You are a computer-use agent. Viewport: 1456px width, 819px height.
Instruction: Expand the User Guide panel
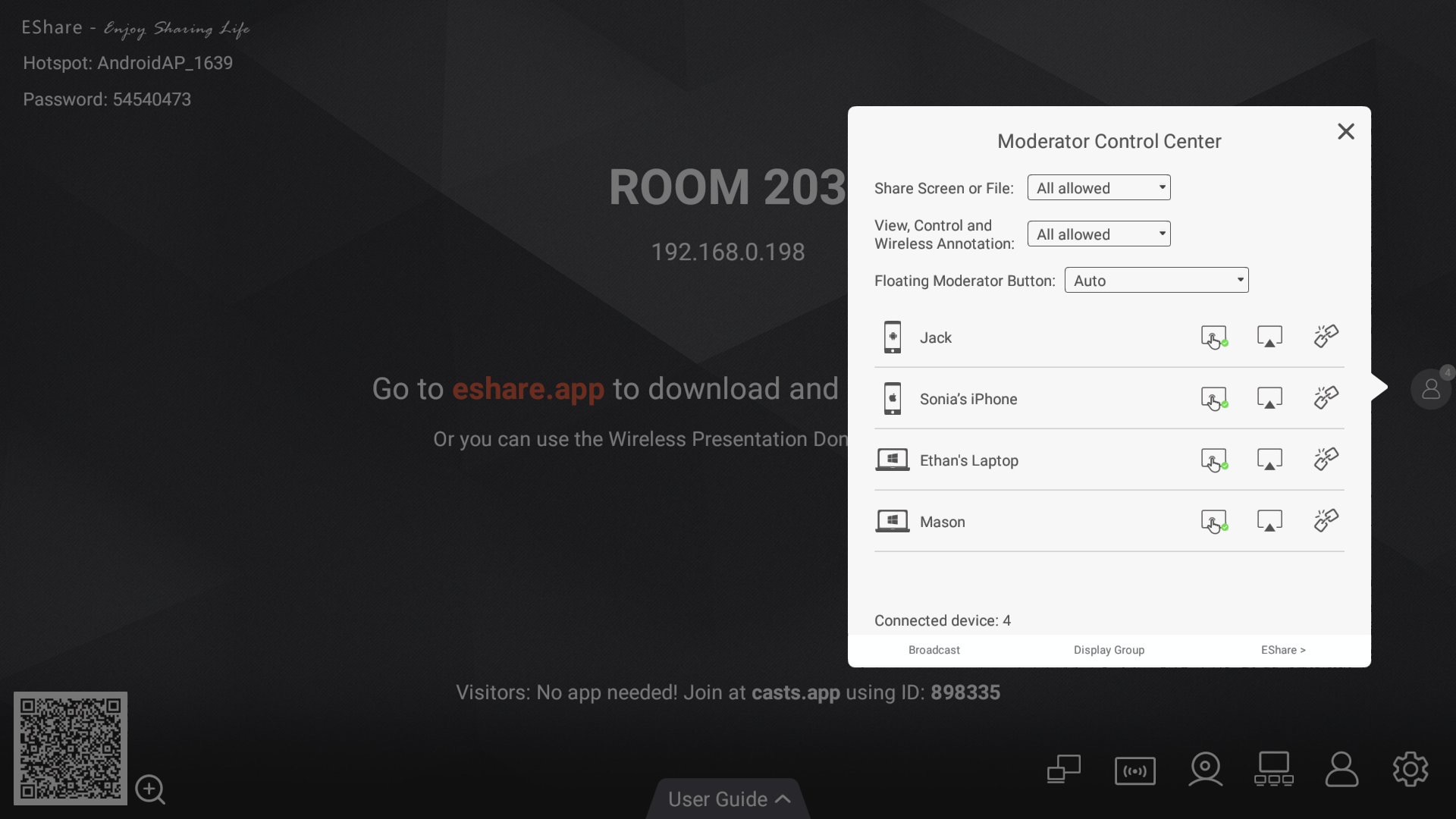[728, 799]
